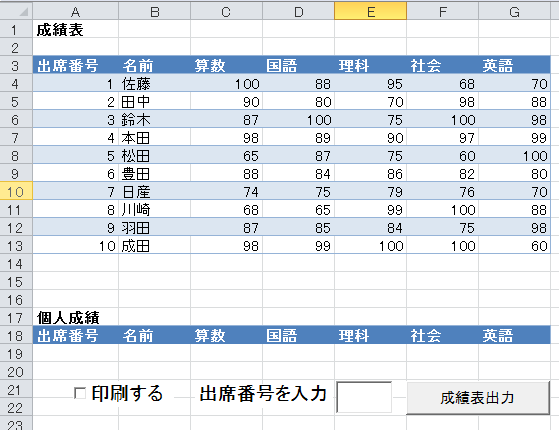Click 出席番号 header in row 3
559x430 pixels.
pyautogui.click(x=75, y=65)
